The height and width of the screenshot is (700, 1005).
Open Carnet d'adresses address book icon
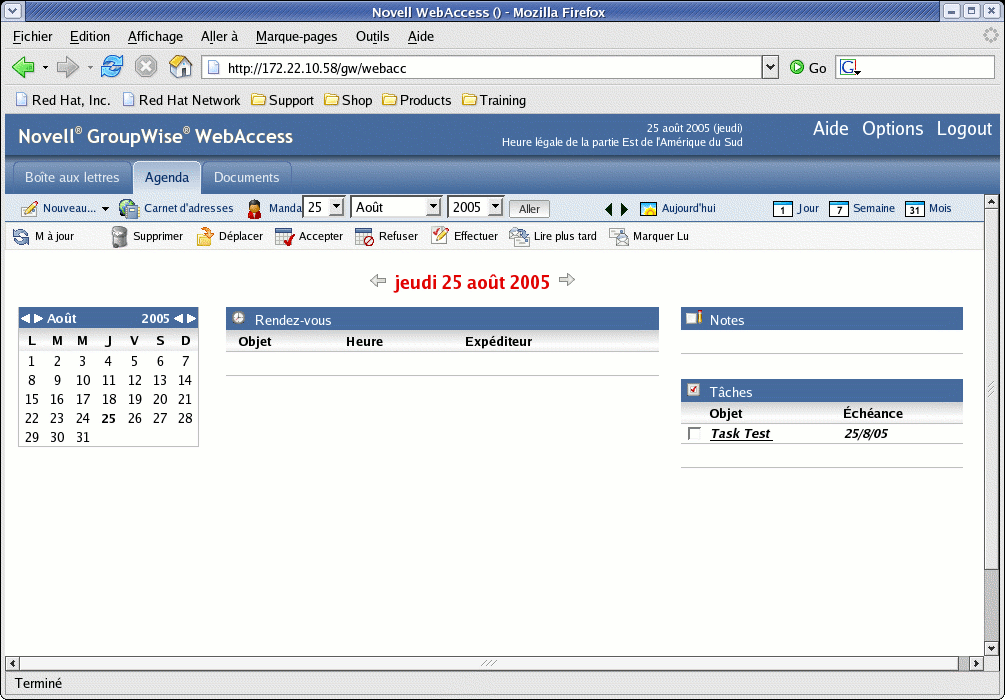click(x=129, y=209)
